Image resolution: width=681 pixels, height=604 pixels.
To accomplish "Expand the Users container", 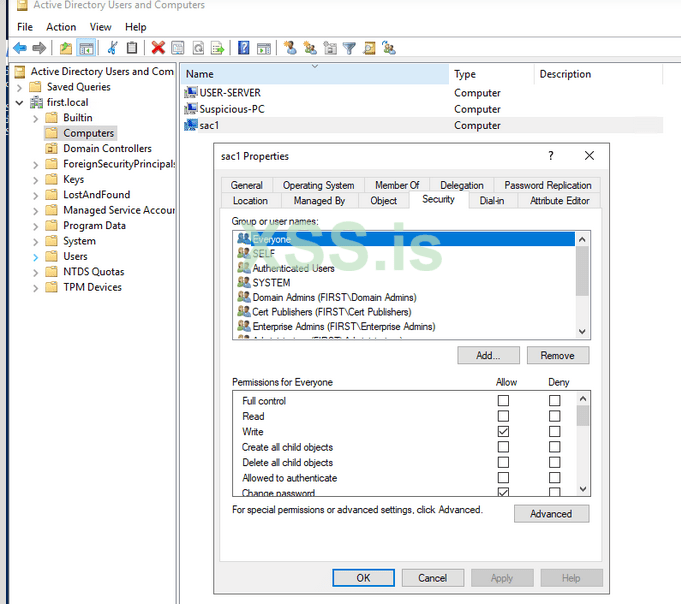I will 36,257.
